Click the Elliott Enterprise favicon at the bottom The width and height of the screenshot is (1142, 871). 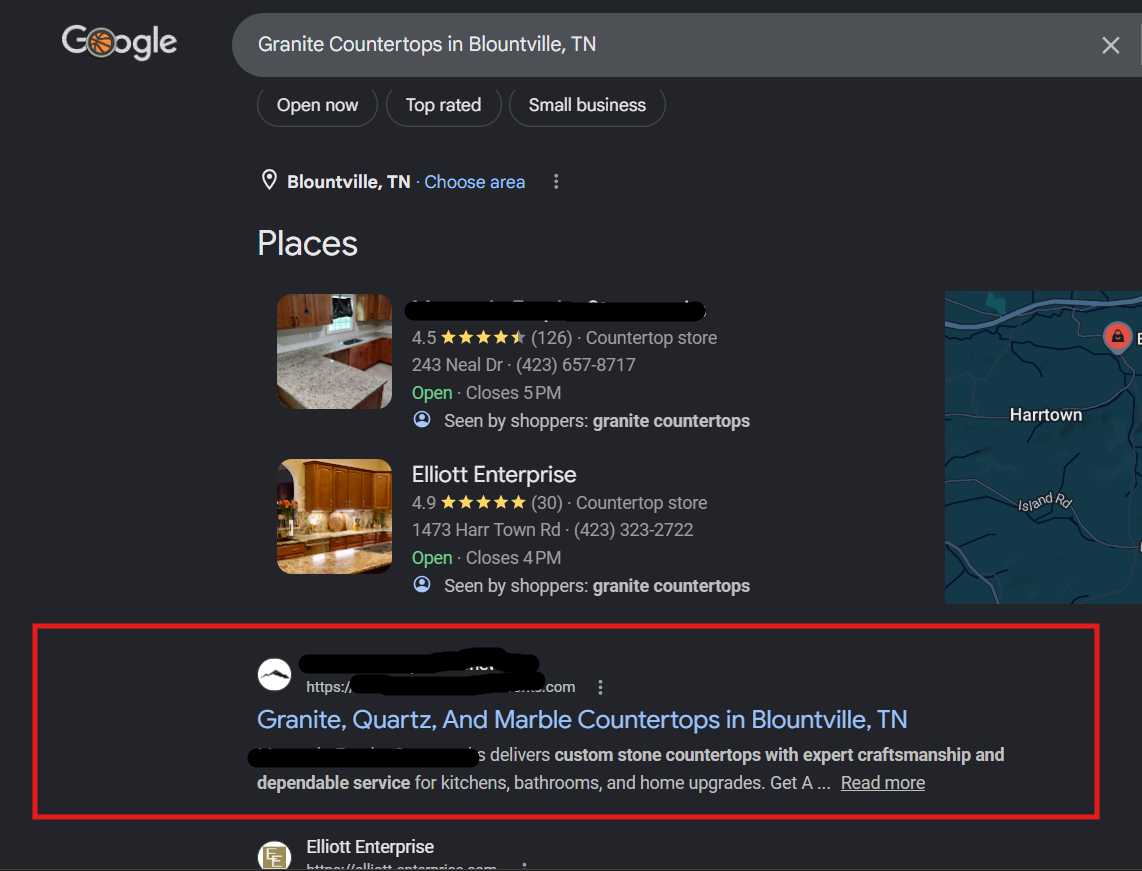275,856
